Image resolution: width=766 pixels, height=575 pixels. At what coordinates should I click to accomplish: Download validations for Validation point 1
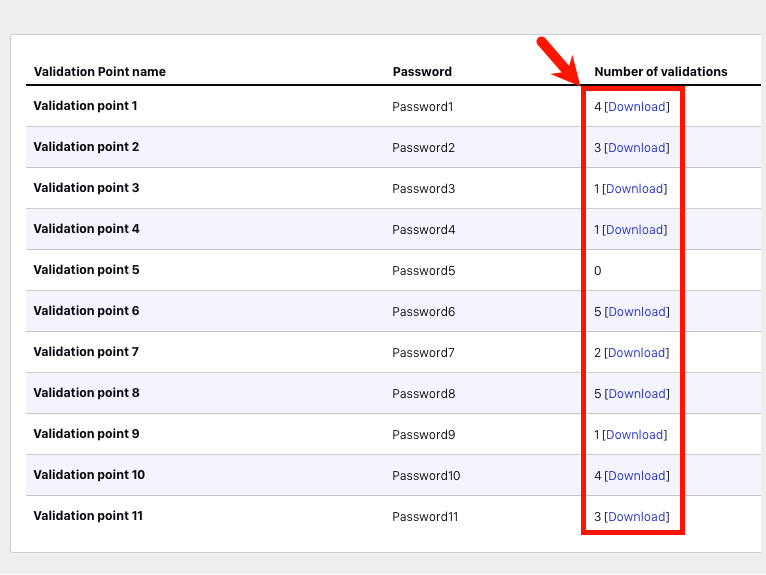click(637, 106)
